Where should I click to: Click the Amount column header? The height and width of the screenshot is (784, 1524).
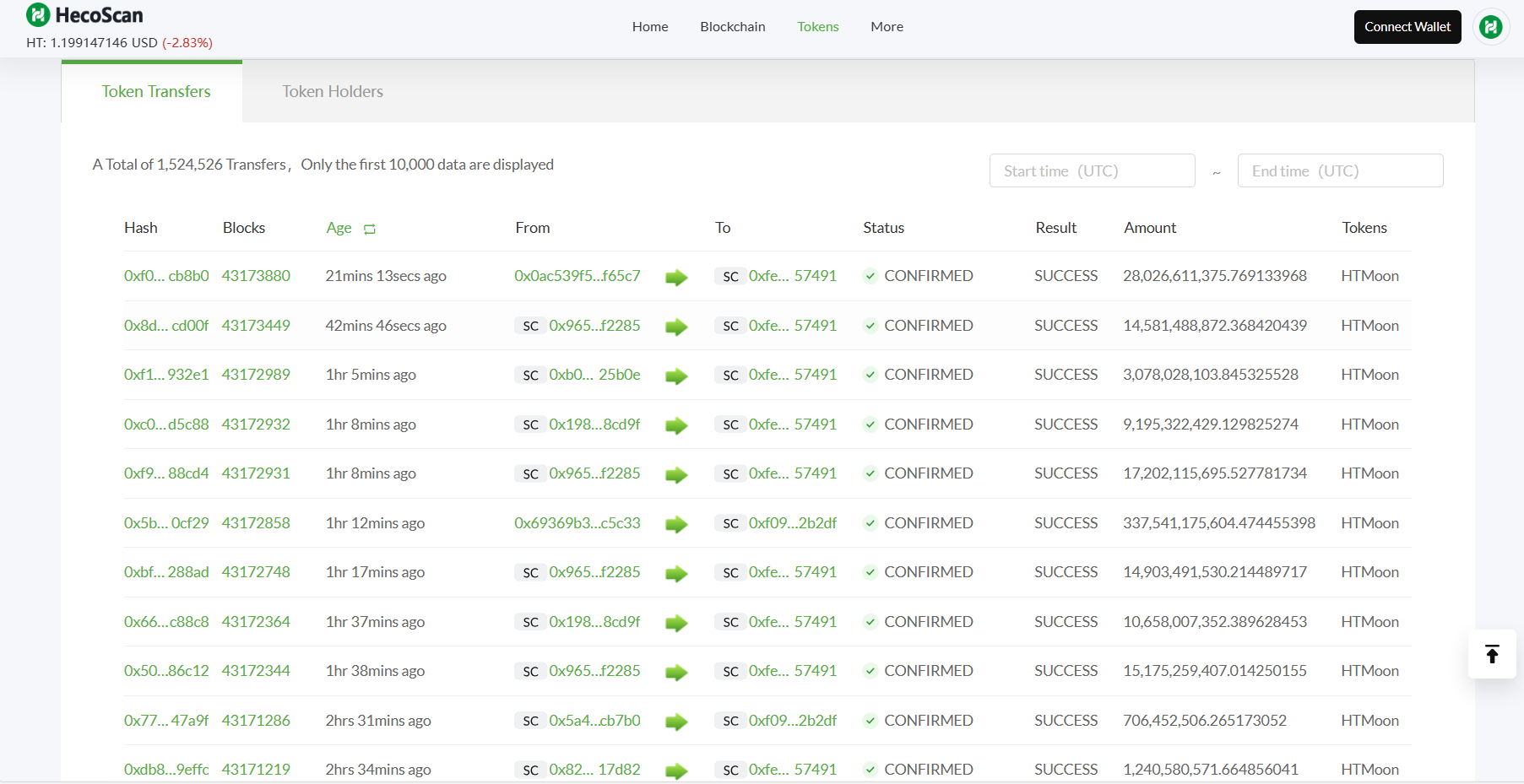click(x=1150, y=228)
